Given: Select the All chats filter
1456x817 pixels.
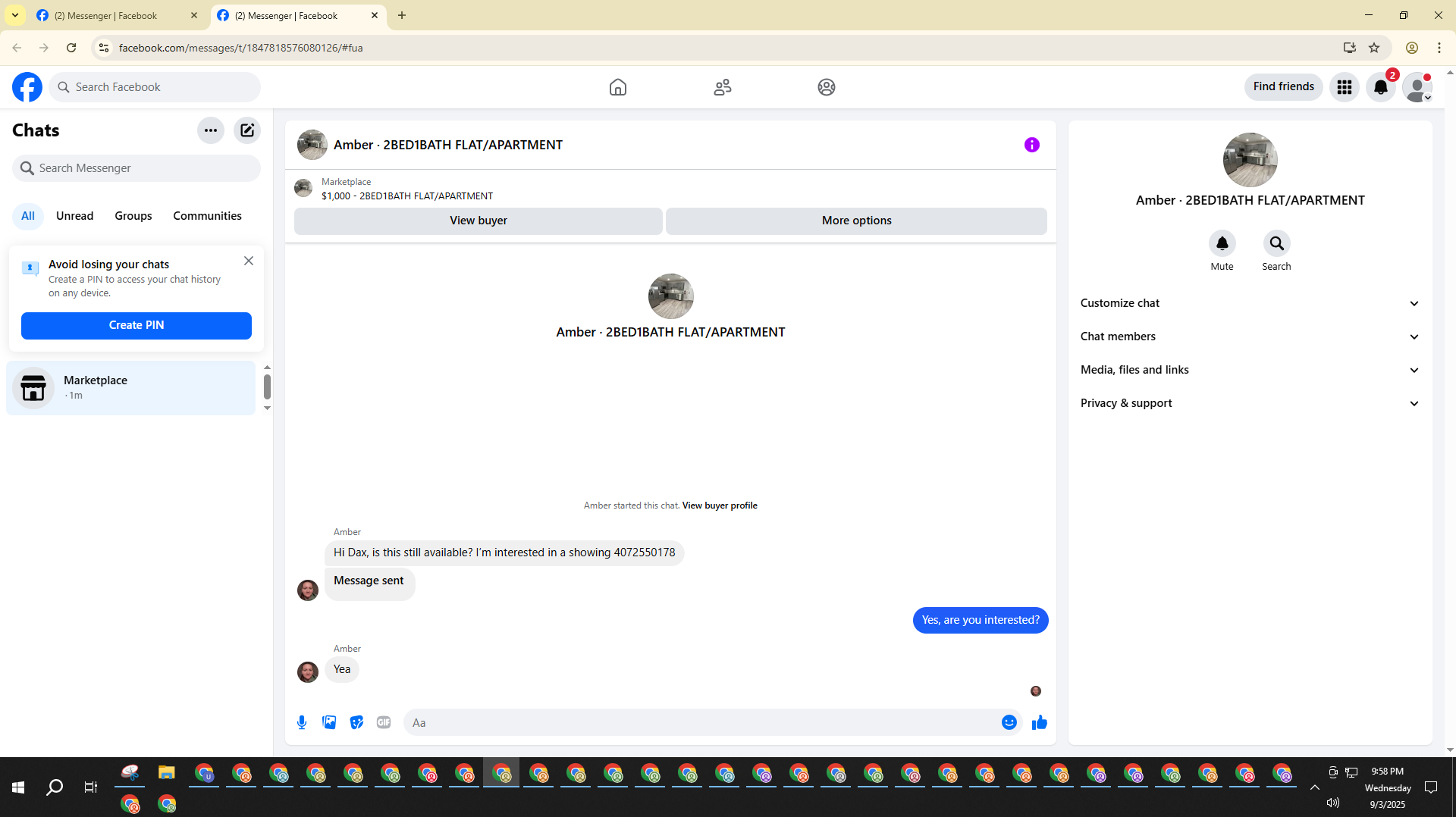Looking at the screenshot, I should [x=28, y=216].
